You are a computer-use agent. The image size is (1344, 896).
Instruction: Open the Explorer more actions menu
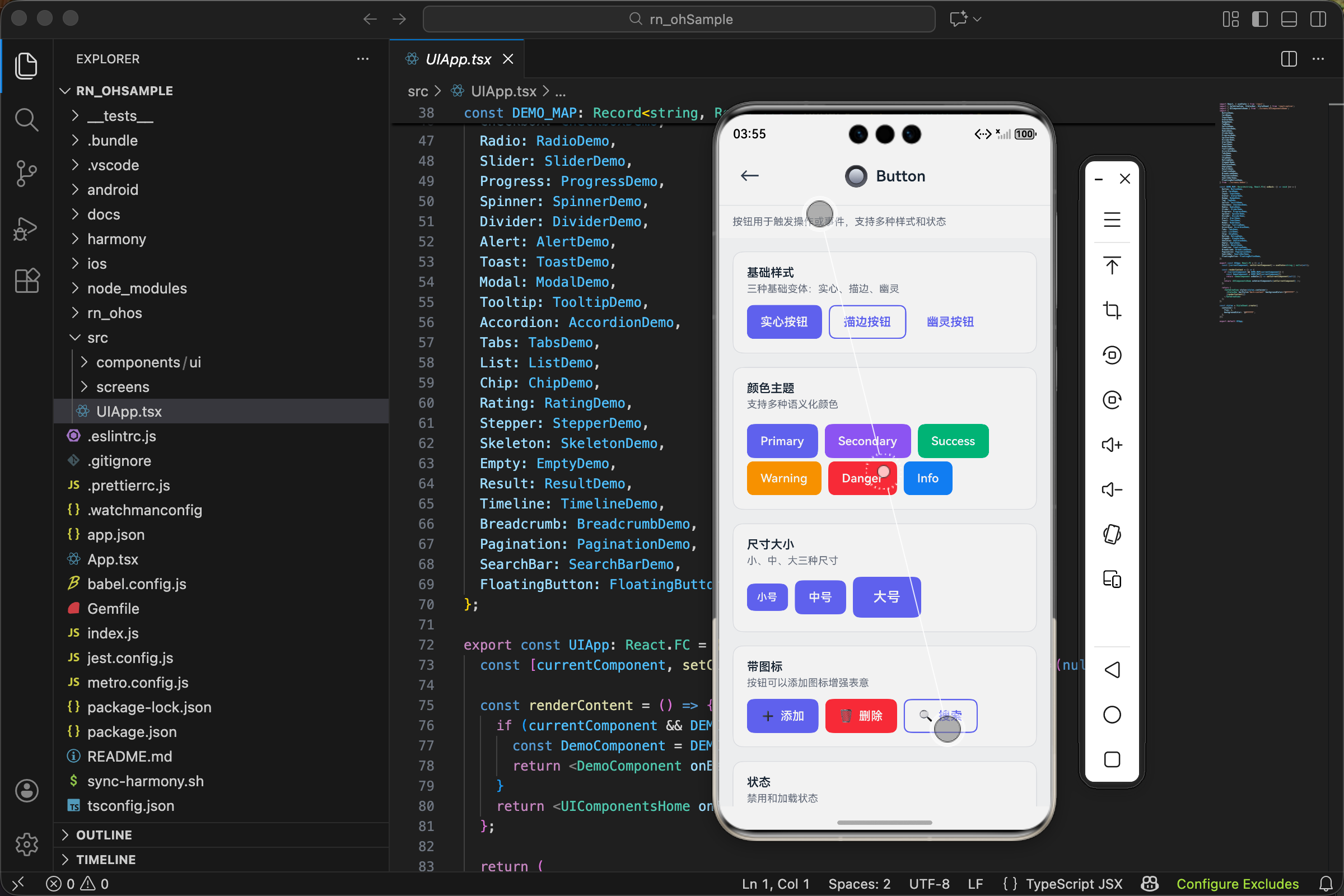pos(363,59)
